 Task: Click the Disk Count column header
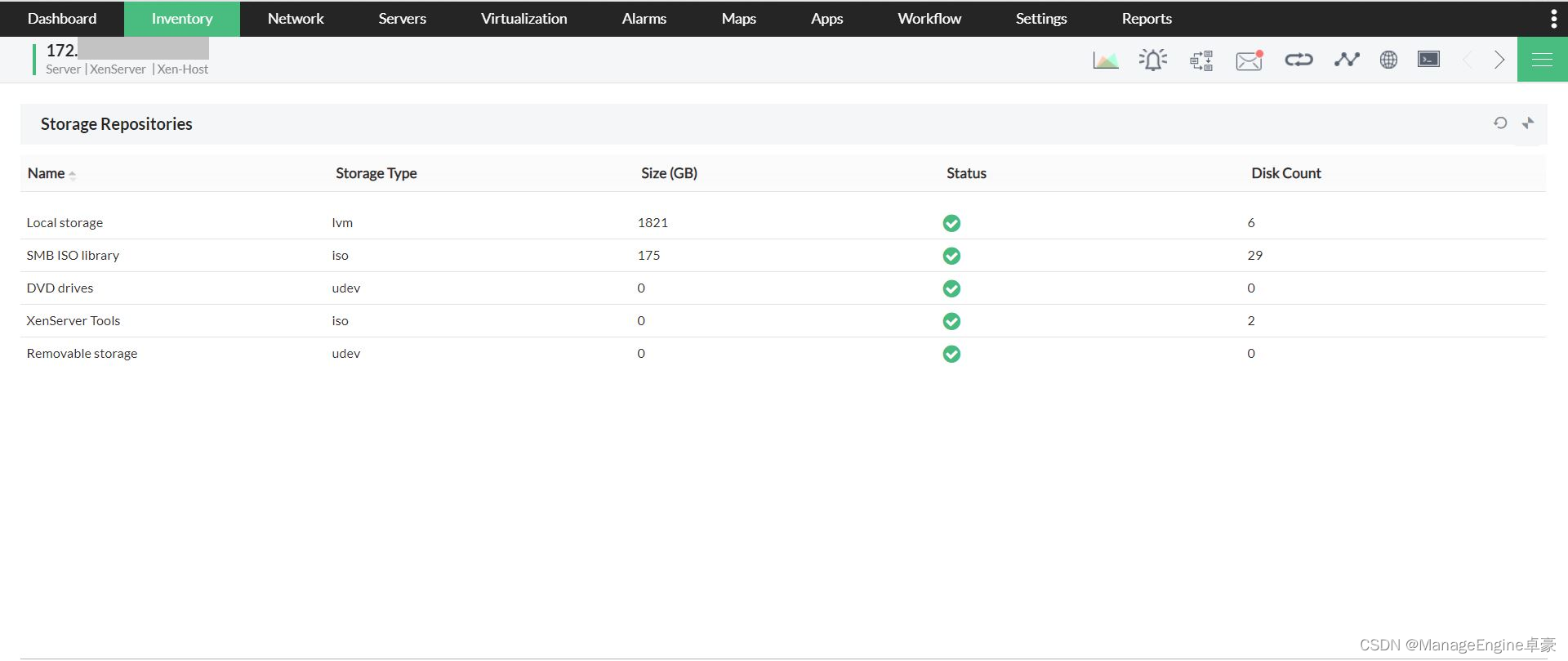coord(1286,173)
